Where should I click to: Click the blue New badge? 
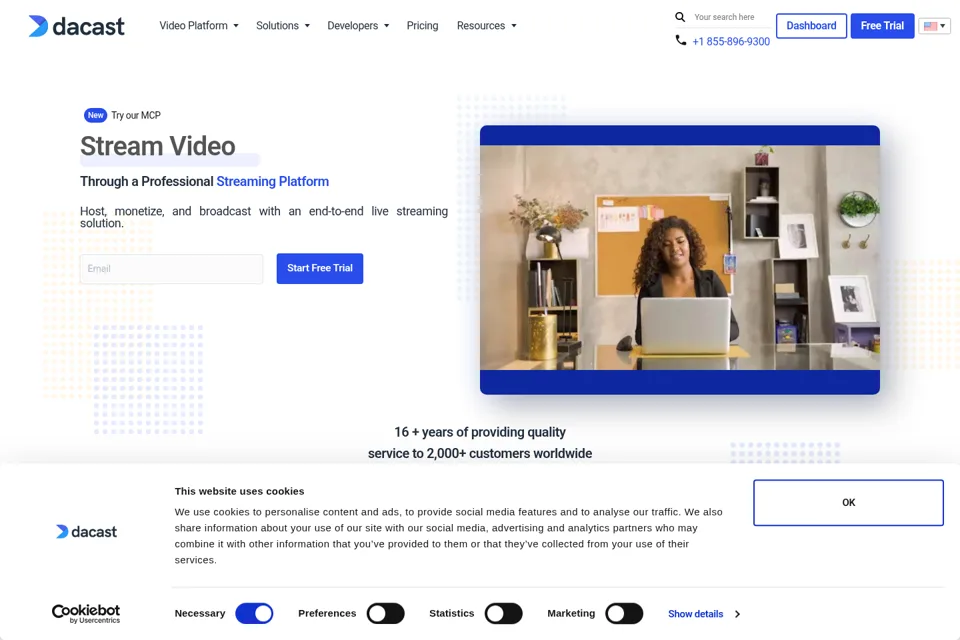pyautogui.click(x=95, y=115)
